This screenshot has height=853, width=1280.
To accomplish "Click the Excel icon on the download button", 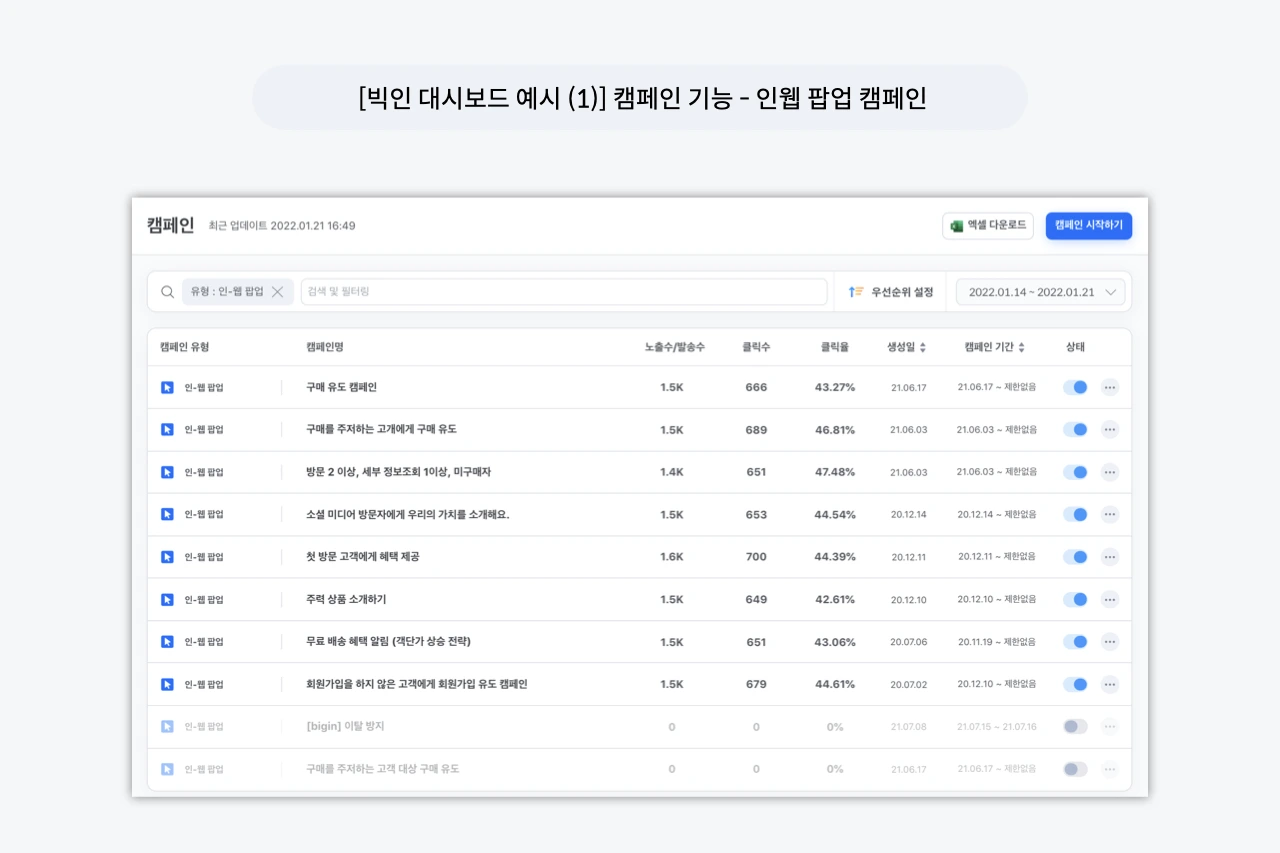I will pyautogui.click(x=956, y=225).
